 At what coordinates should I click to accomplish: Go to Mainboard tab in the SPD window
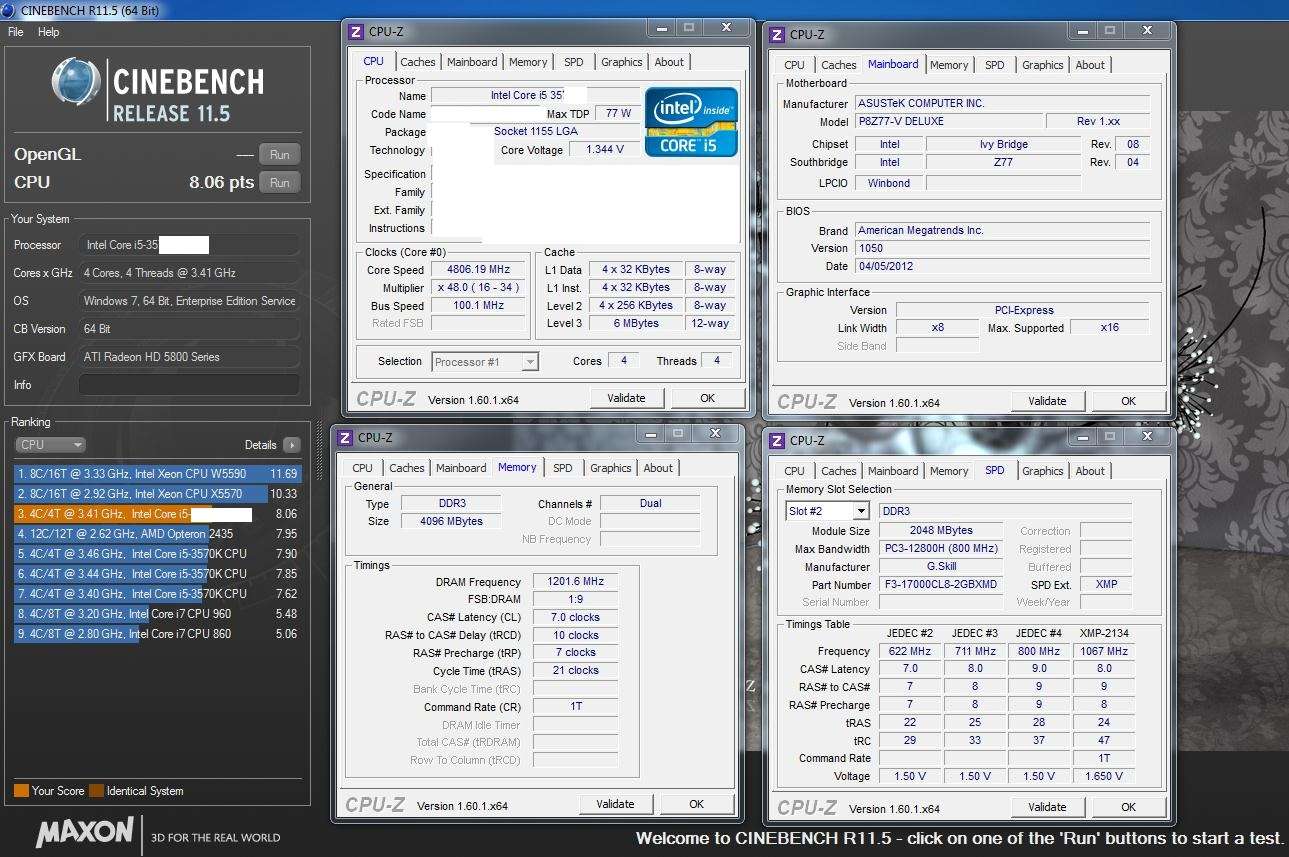[893, 471]
